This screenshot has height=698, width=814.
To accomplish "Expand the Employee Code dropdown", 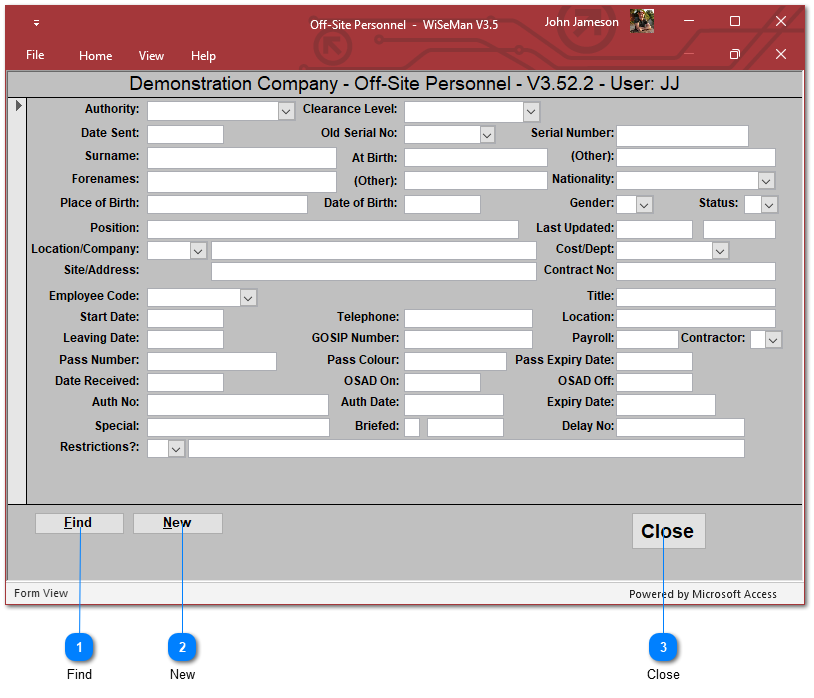I will pyautogui.click(x=248, y=298).
